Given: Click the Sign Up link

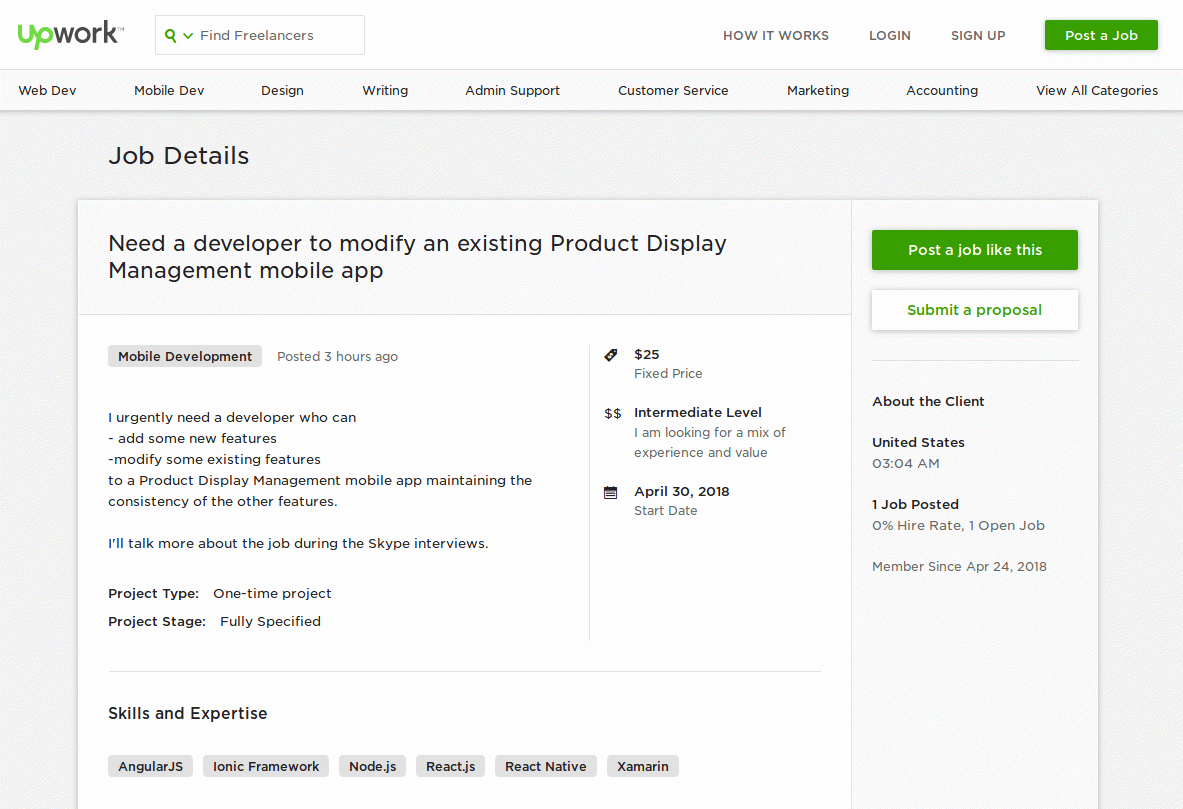Looking at the screenshot, I should (x=978, y=35).
